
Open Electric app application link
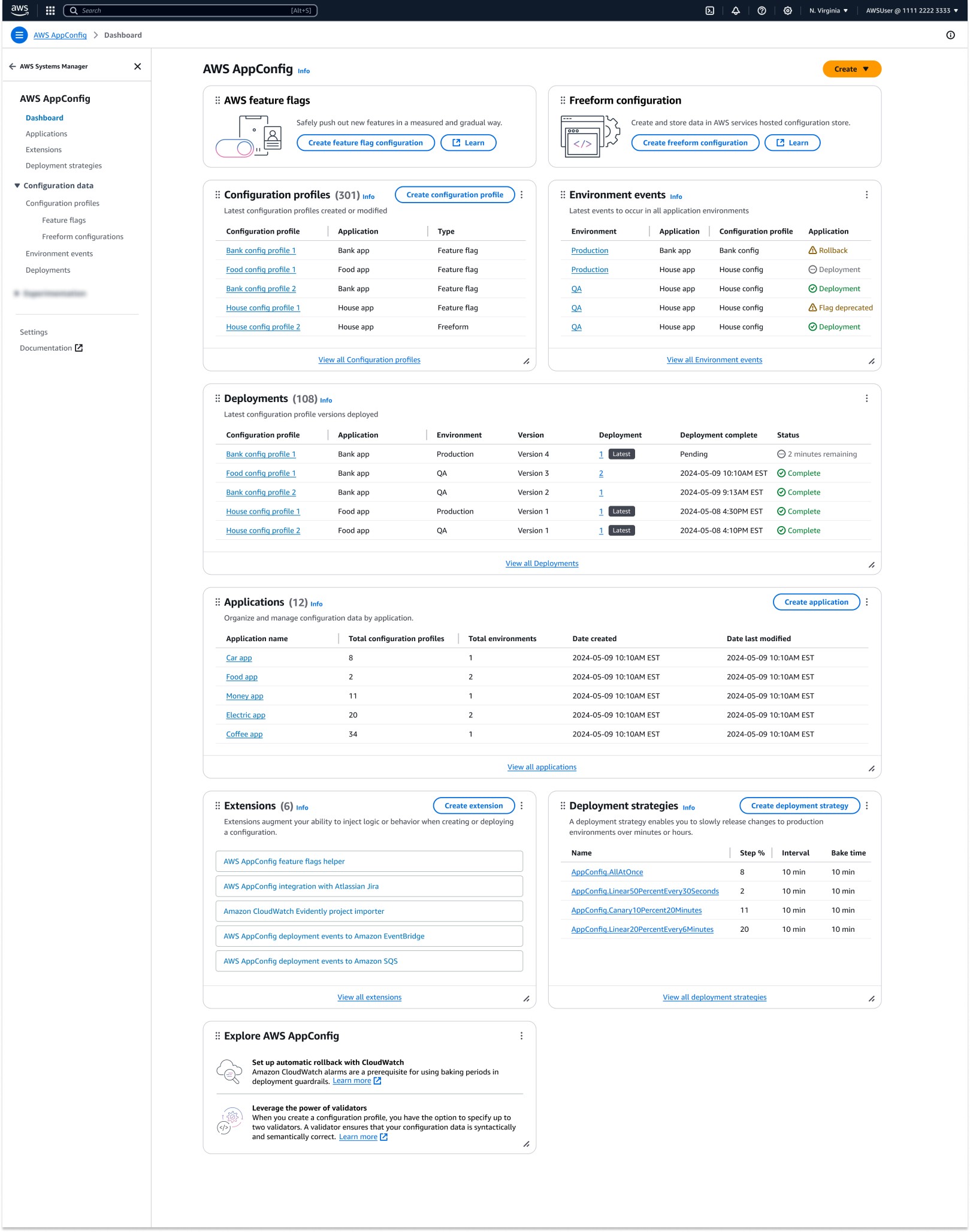pyautogui.click(x=245, y=715)
